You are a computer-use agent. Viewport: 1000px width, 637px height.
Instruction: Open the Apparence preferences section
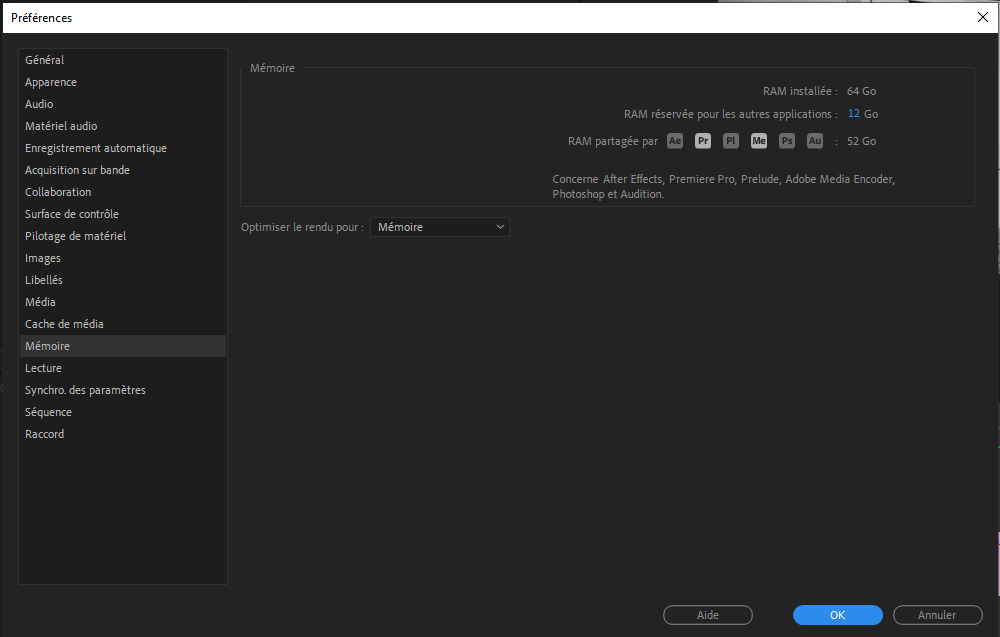[51, 82]
